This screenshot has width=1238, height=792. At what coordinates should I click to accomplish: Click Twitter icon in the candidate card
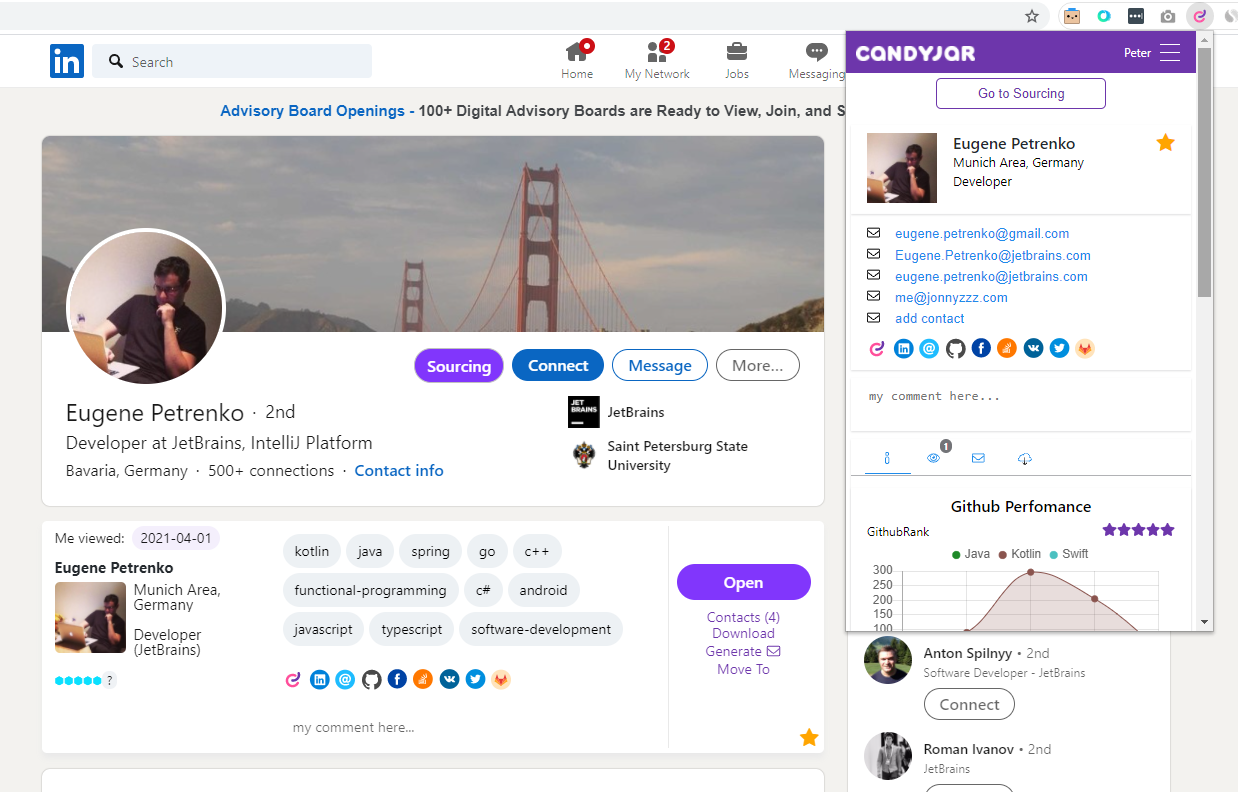[475, 680]
